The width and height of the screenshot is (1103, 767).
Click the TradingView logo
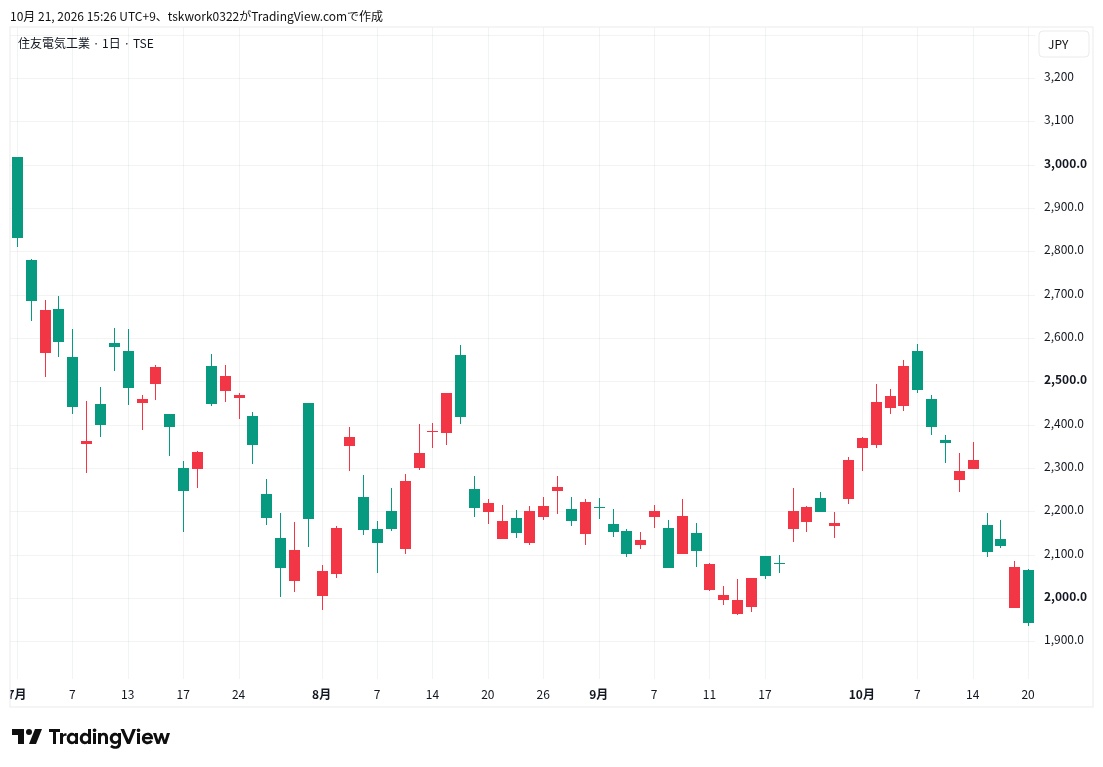tap(91, 737)
